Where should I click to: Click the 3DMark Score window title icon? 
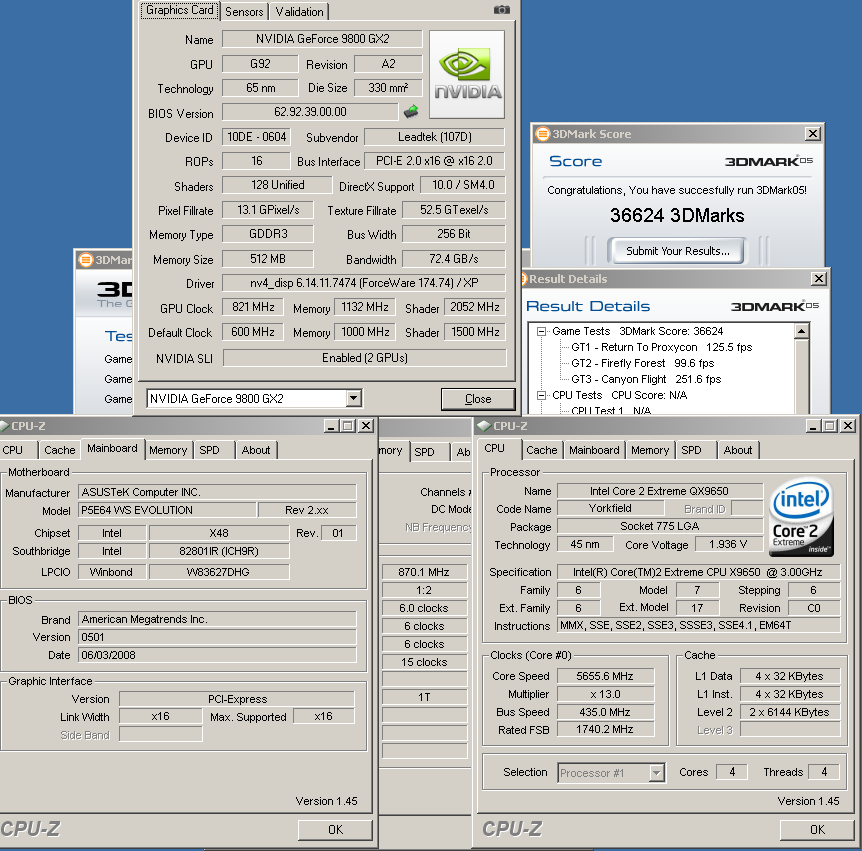point(543,134)
